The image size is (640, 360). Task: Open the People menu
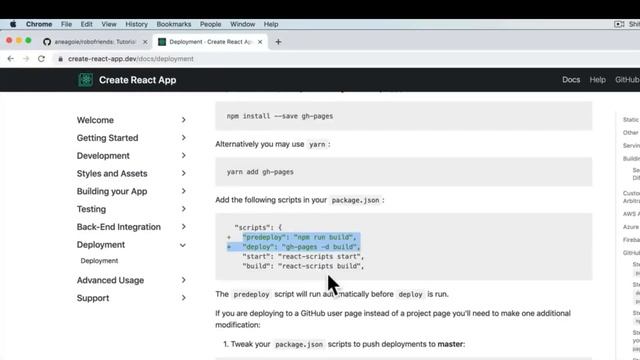[211, 24]
